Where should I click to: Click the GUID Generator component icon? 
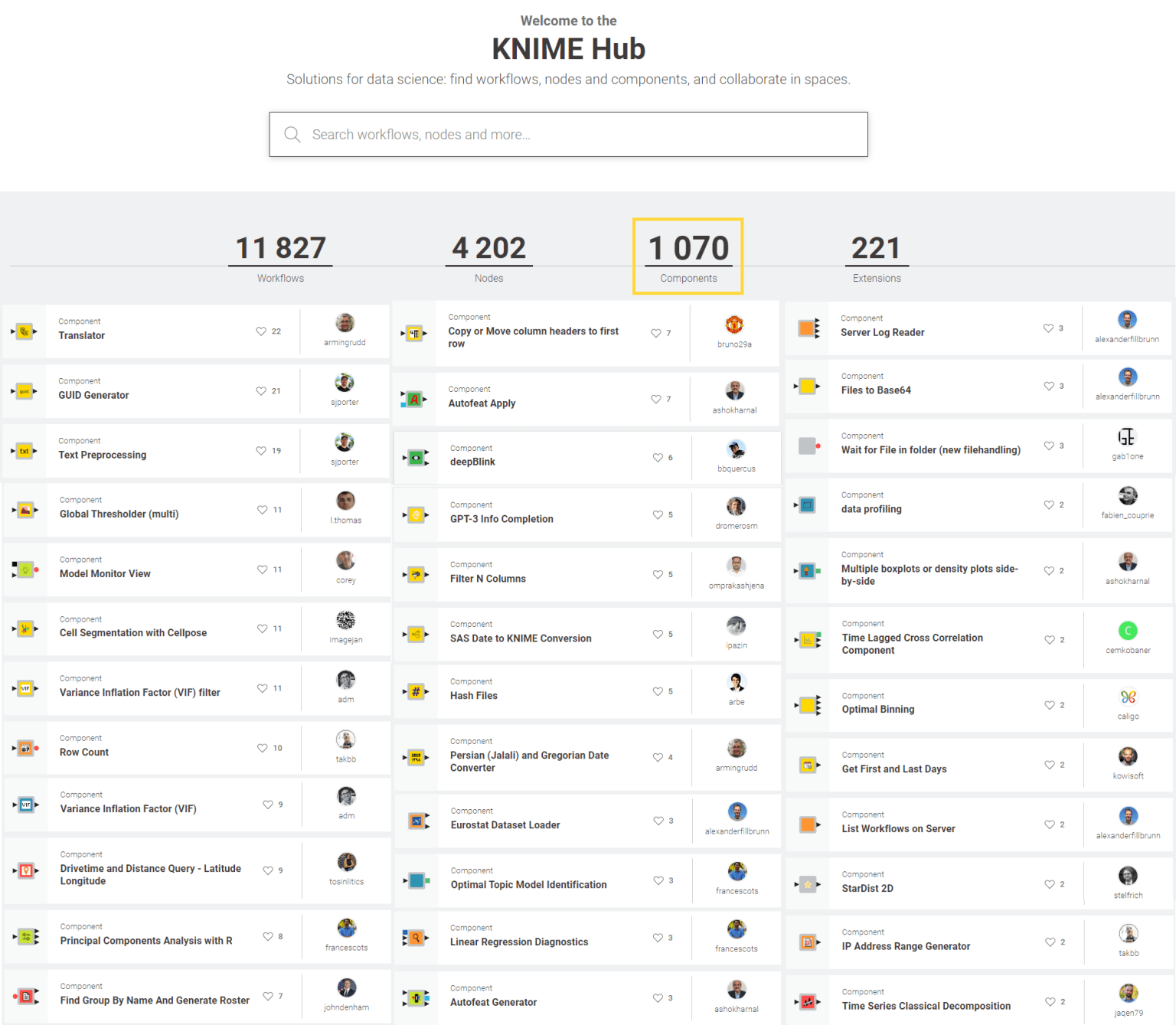click(x=24, y=391)
